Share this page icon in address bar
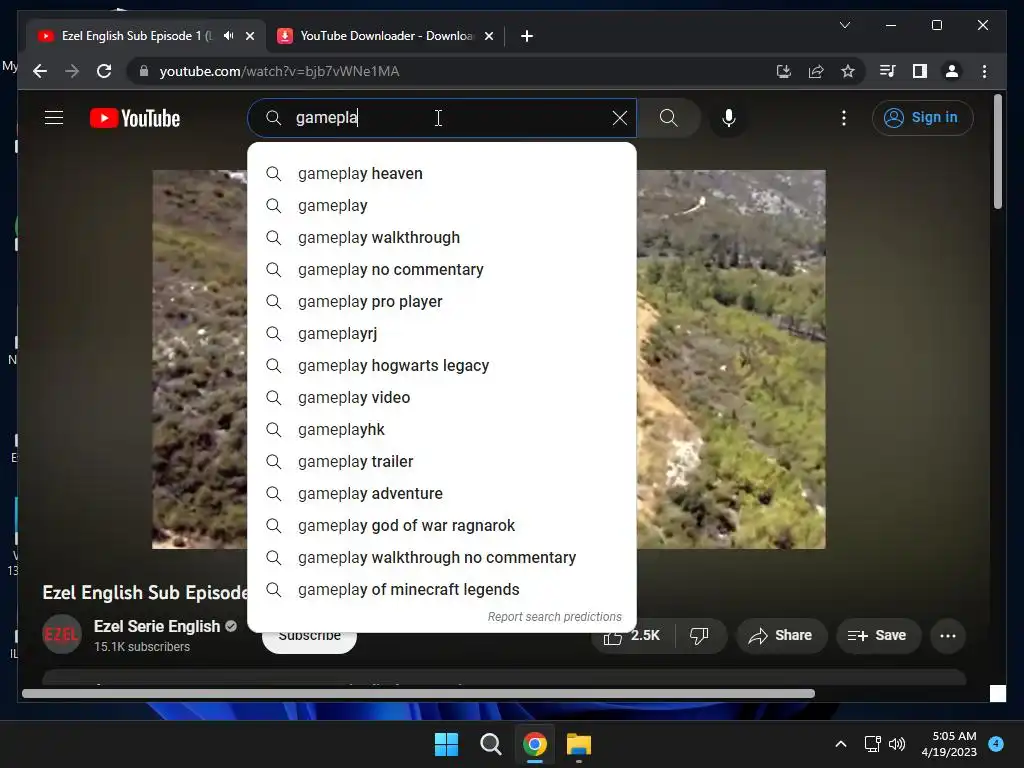Image resolution: width=1024 pixels, height=768 pixels. 816,71
